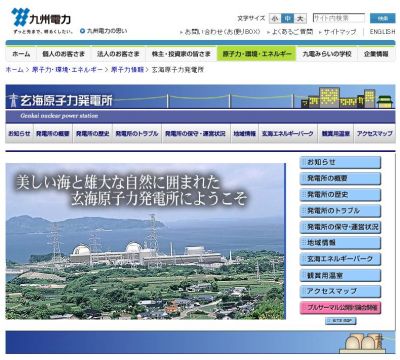Set text size to large (大)
Screen dimensions: 400x360
point(300,19)
